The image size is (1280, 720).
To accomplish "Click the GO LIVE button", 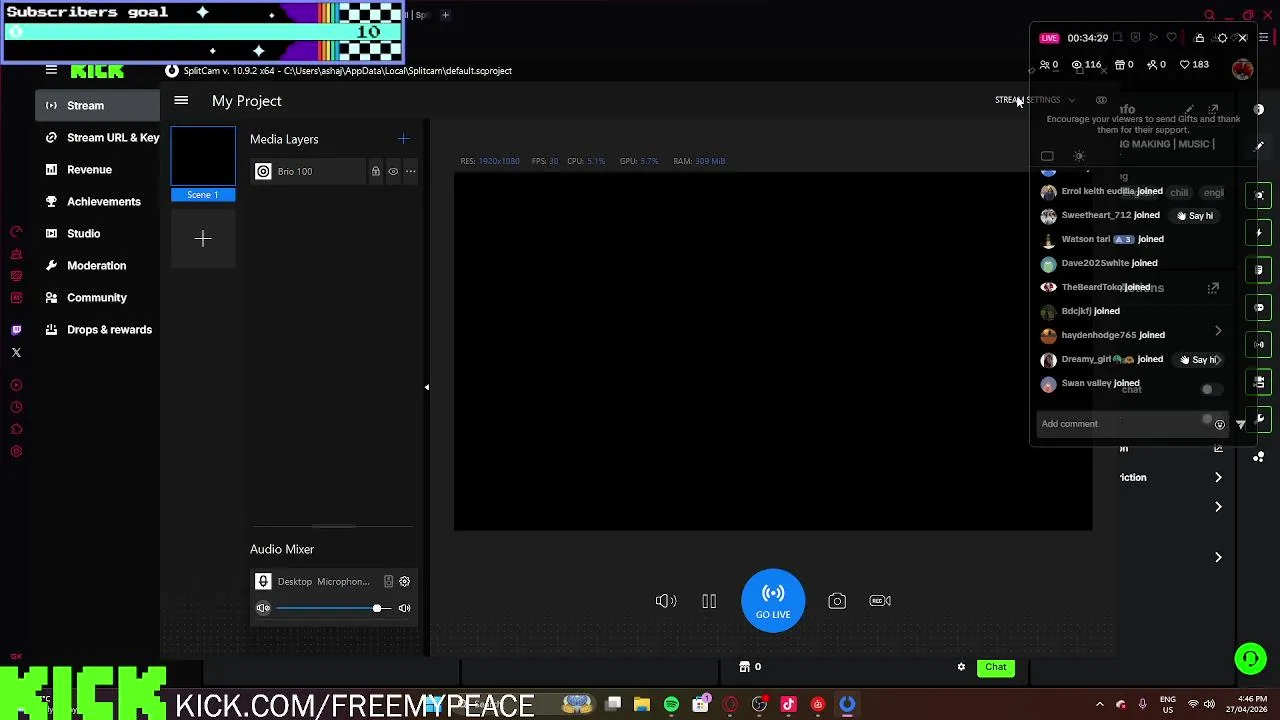I will (773, 601).
